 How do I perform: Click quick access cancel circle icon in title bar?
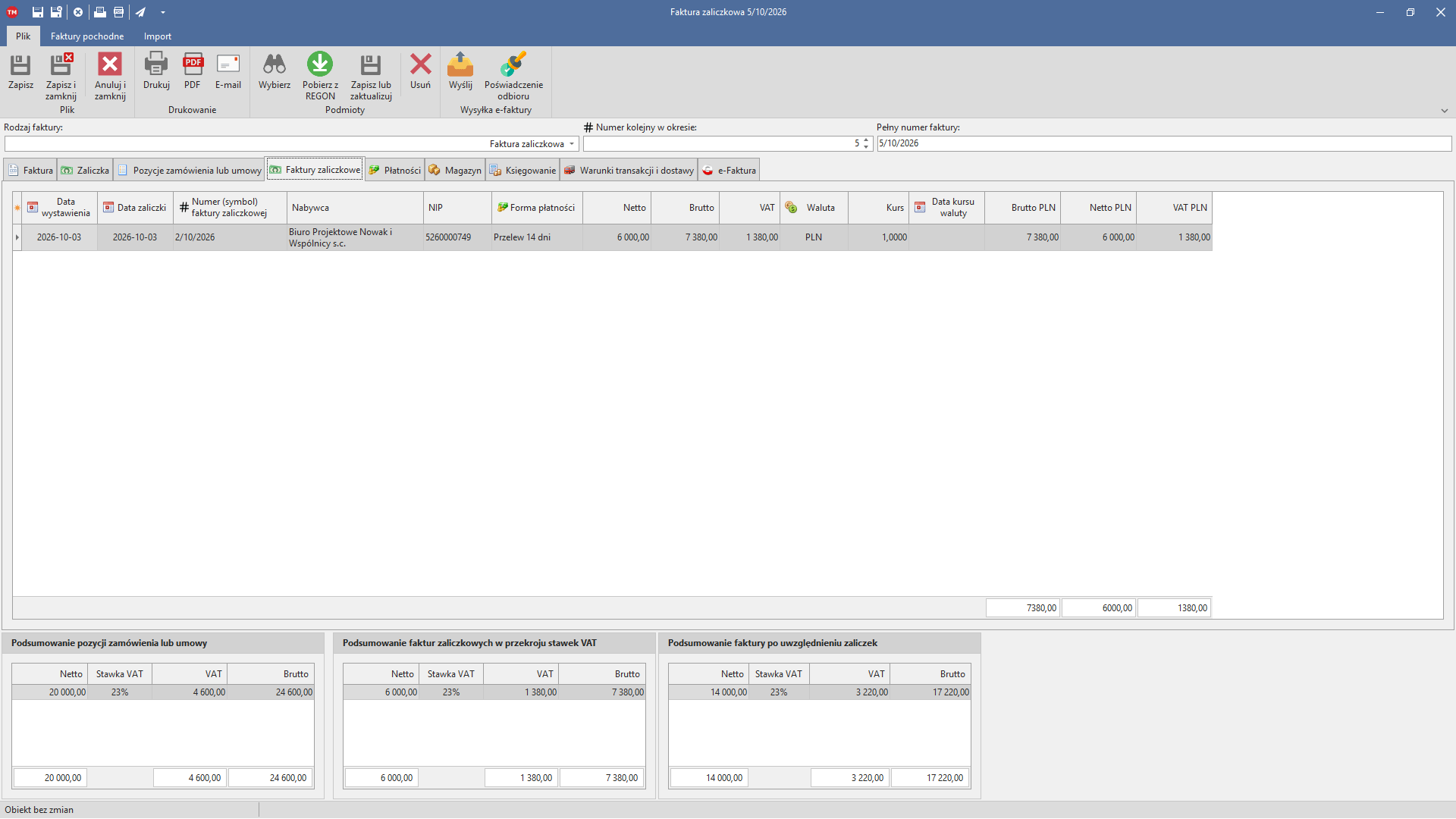coord(78,12)
